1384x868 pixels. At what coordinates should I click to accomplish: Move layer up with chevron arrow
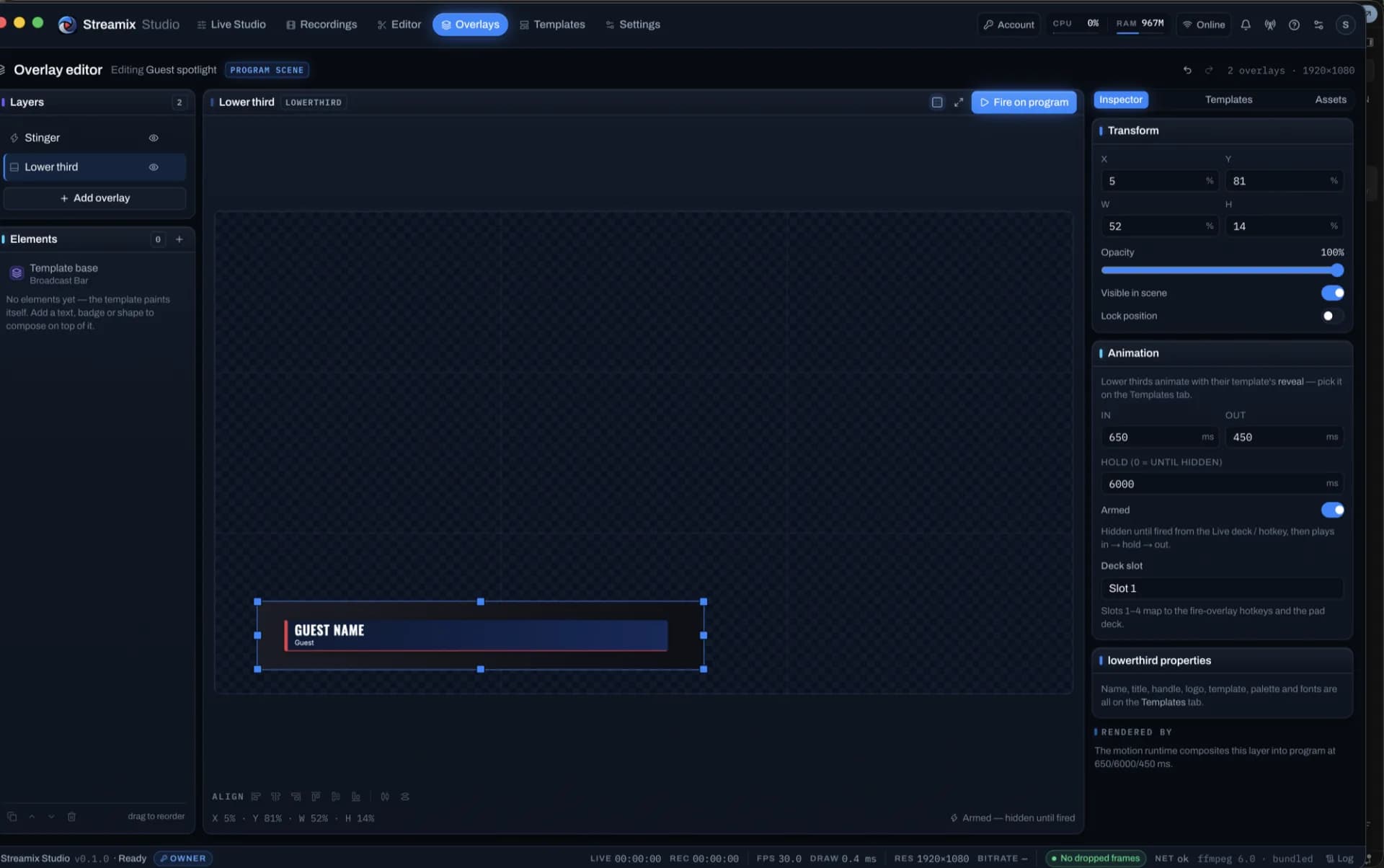(x=32, y=816)
